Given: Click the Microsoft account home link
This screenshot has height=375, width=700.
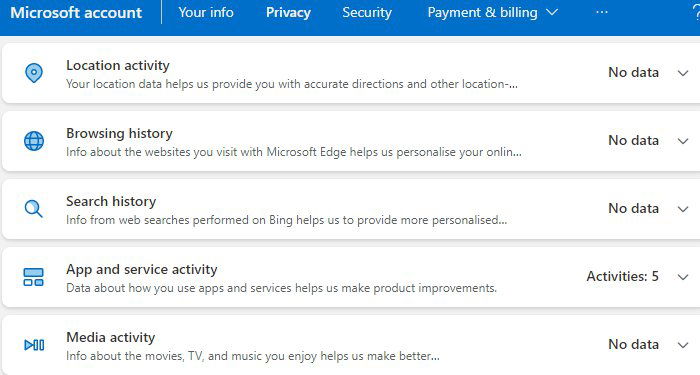Looking at the screenshot, I should 76,12.
